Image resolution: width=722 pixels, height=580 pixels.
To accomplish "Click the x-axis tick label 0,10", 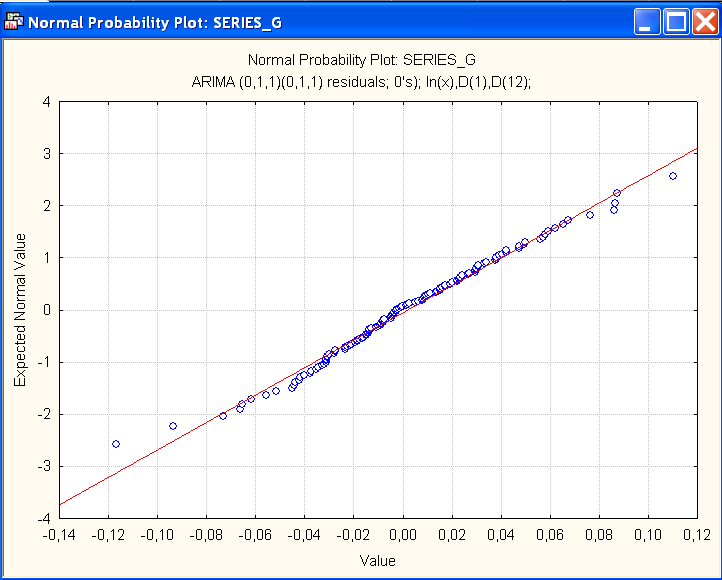I will 648,535.
